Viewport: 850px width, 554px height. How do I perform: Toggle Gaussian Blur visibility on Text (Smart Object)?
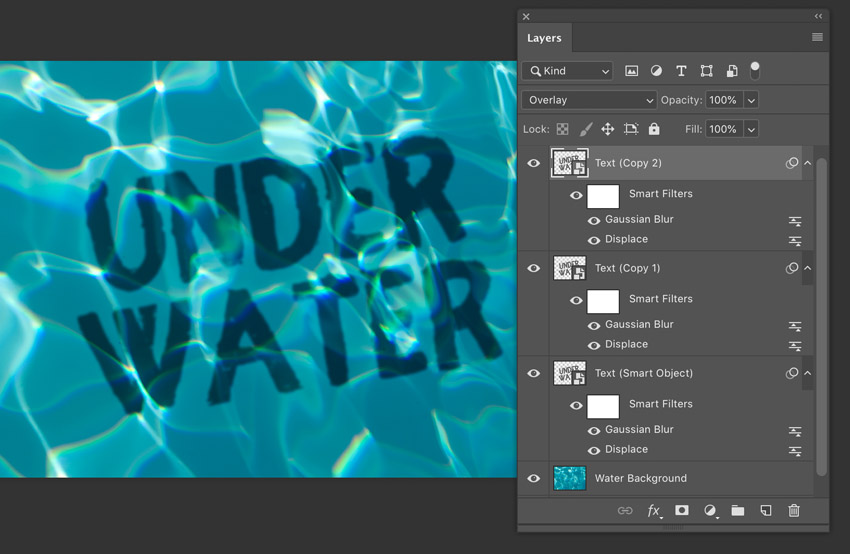tap(594, 431)
